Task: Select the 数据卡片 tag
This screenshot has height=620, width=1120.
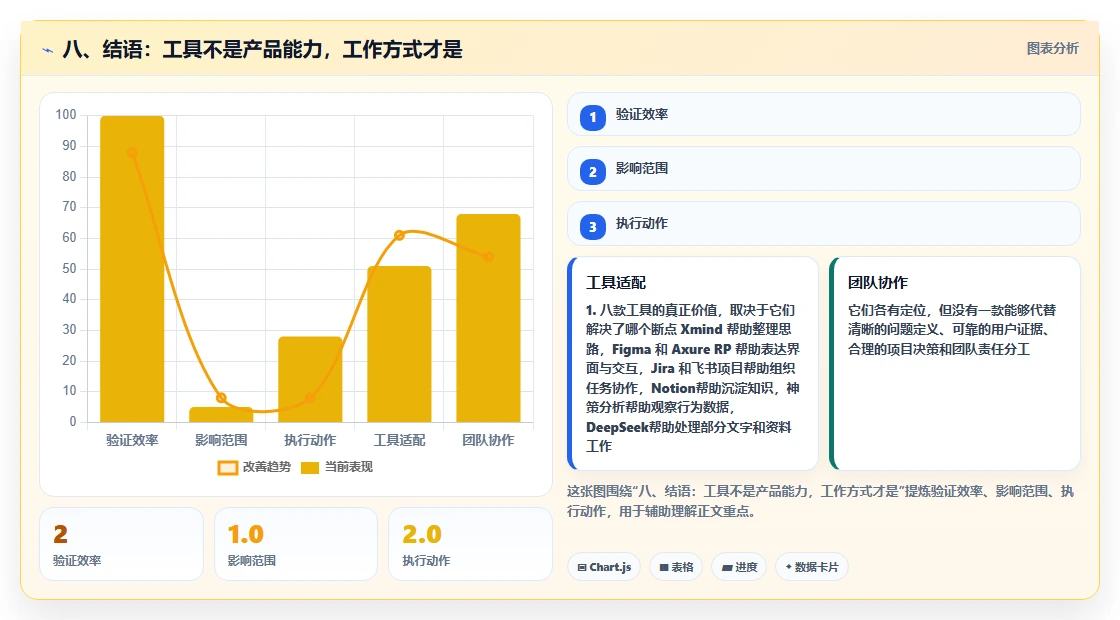Action: 811,567
